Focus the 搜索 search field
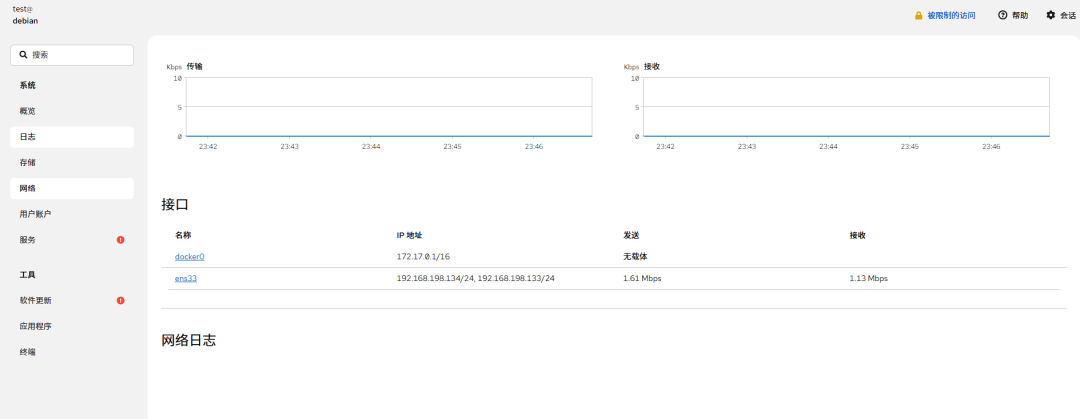1080x419 pixels. 72,55
